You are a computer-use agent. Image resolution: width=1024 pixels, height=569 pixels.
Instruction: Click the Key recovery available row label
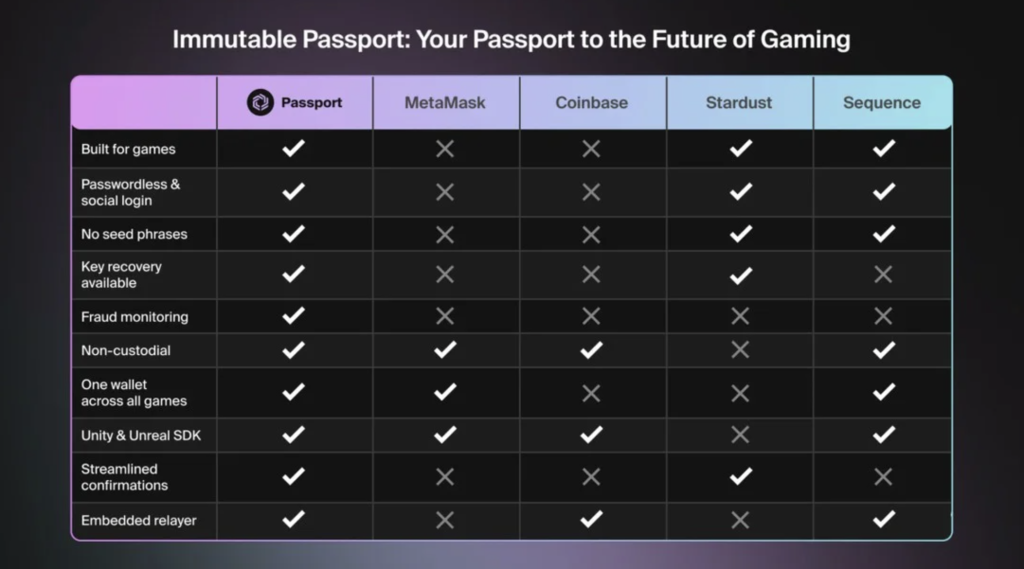(121, 274)
